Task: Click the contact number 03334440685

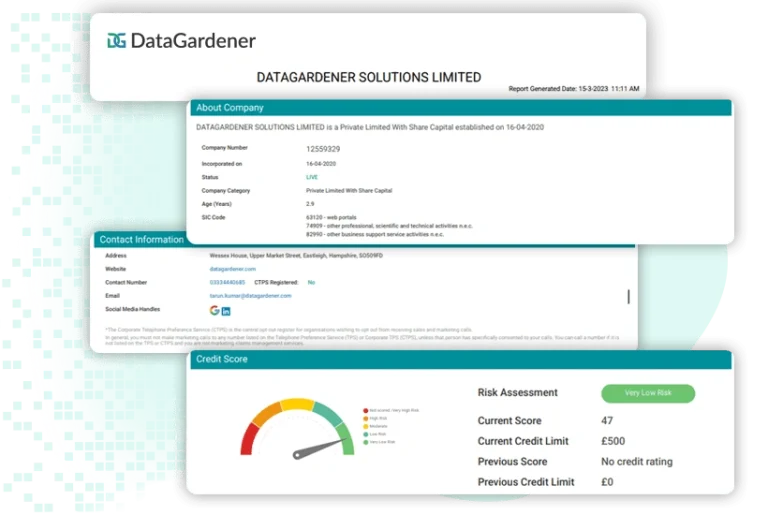Action: (x=227, y=282)
